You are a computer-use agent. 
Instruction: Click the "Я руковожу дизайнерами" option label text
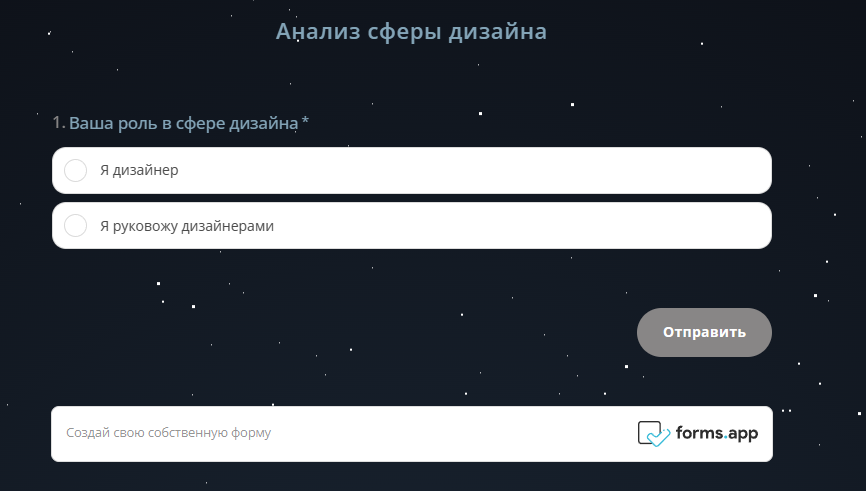point(186,226)
